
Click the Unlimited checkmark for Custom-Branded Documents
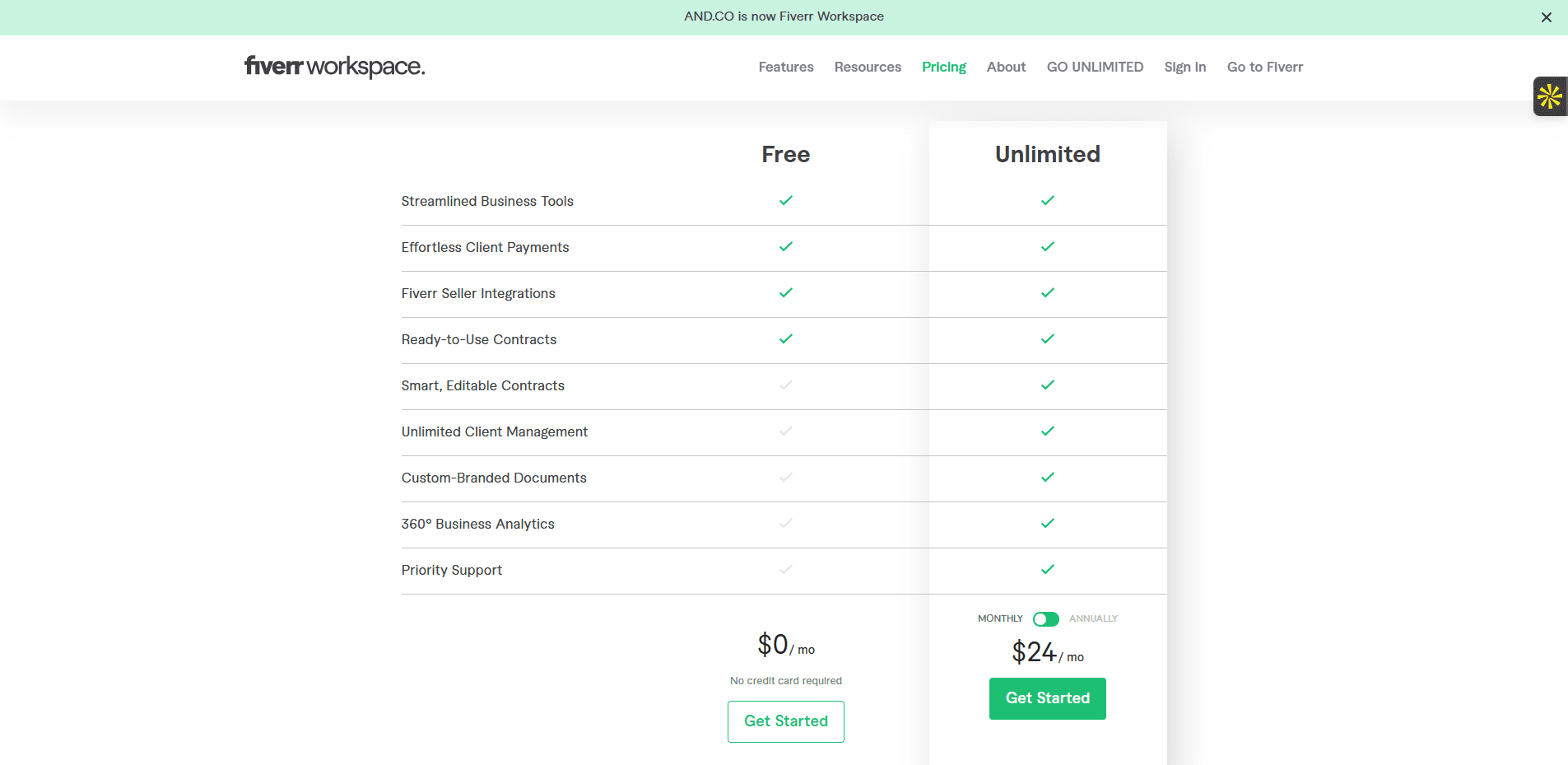1048,477
